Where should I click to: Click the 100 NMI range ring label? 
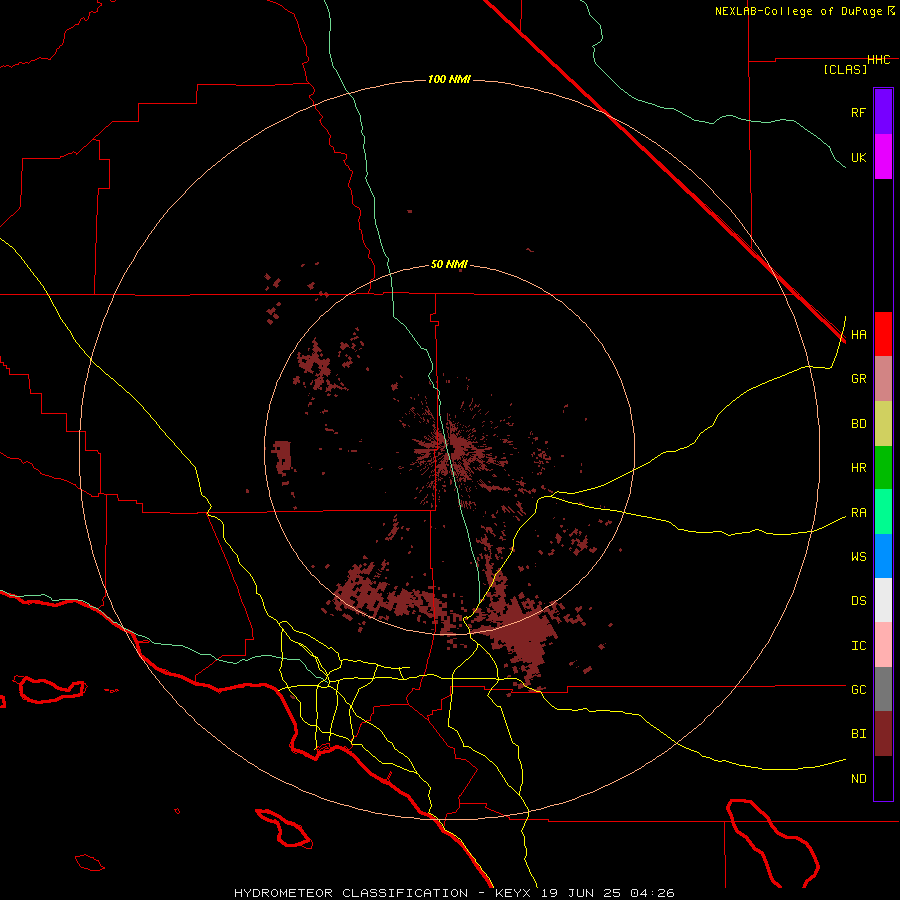[x=449, y=79]
